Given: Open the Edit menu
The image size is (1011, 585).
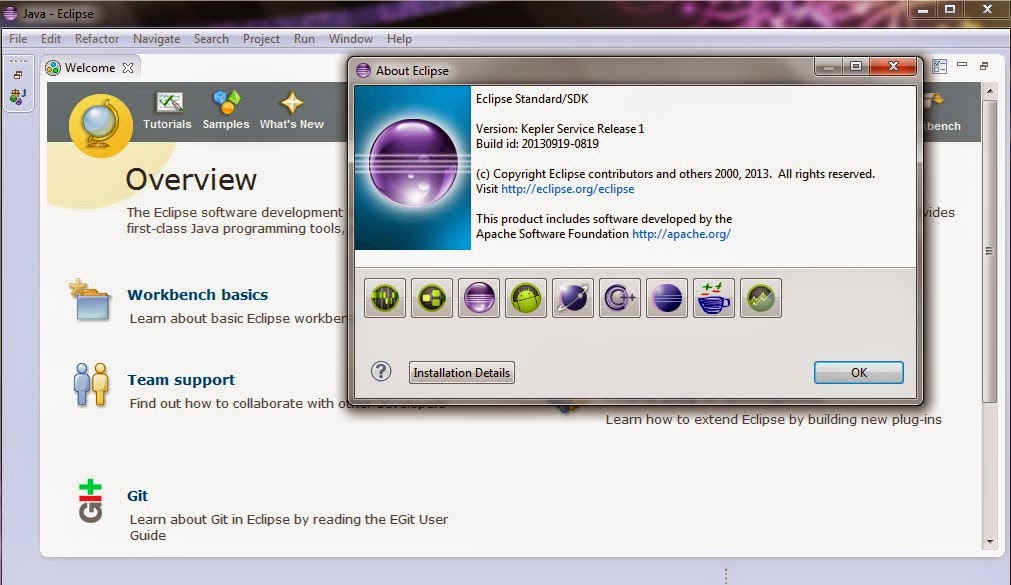Looking at the screenshot, I should (x=51, y=39).
